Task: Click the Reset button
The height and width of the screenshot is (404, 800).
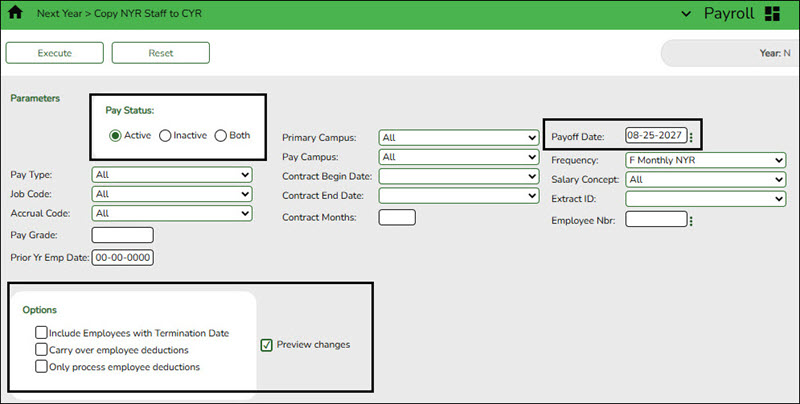Action: [161, 53]
